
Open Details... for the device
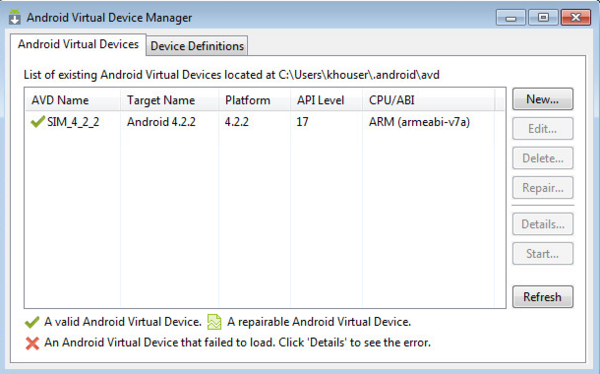coord(543,224)
